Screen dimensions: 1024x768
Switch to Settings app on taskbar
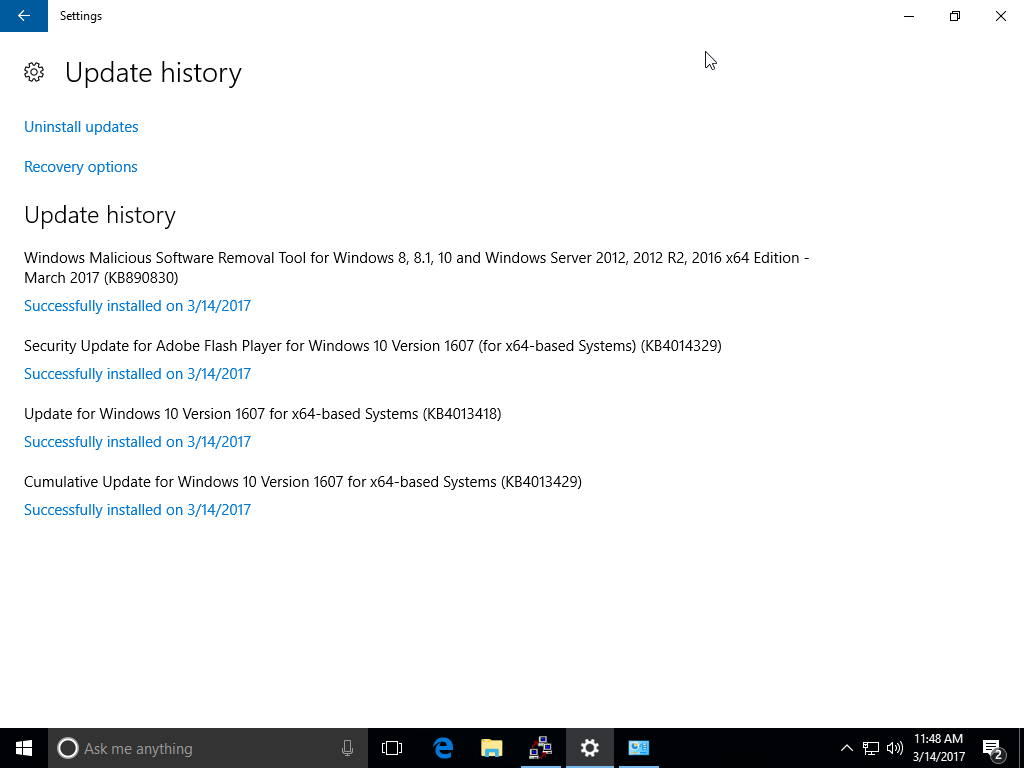pos(590,748)
